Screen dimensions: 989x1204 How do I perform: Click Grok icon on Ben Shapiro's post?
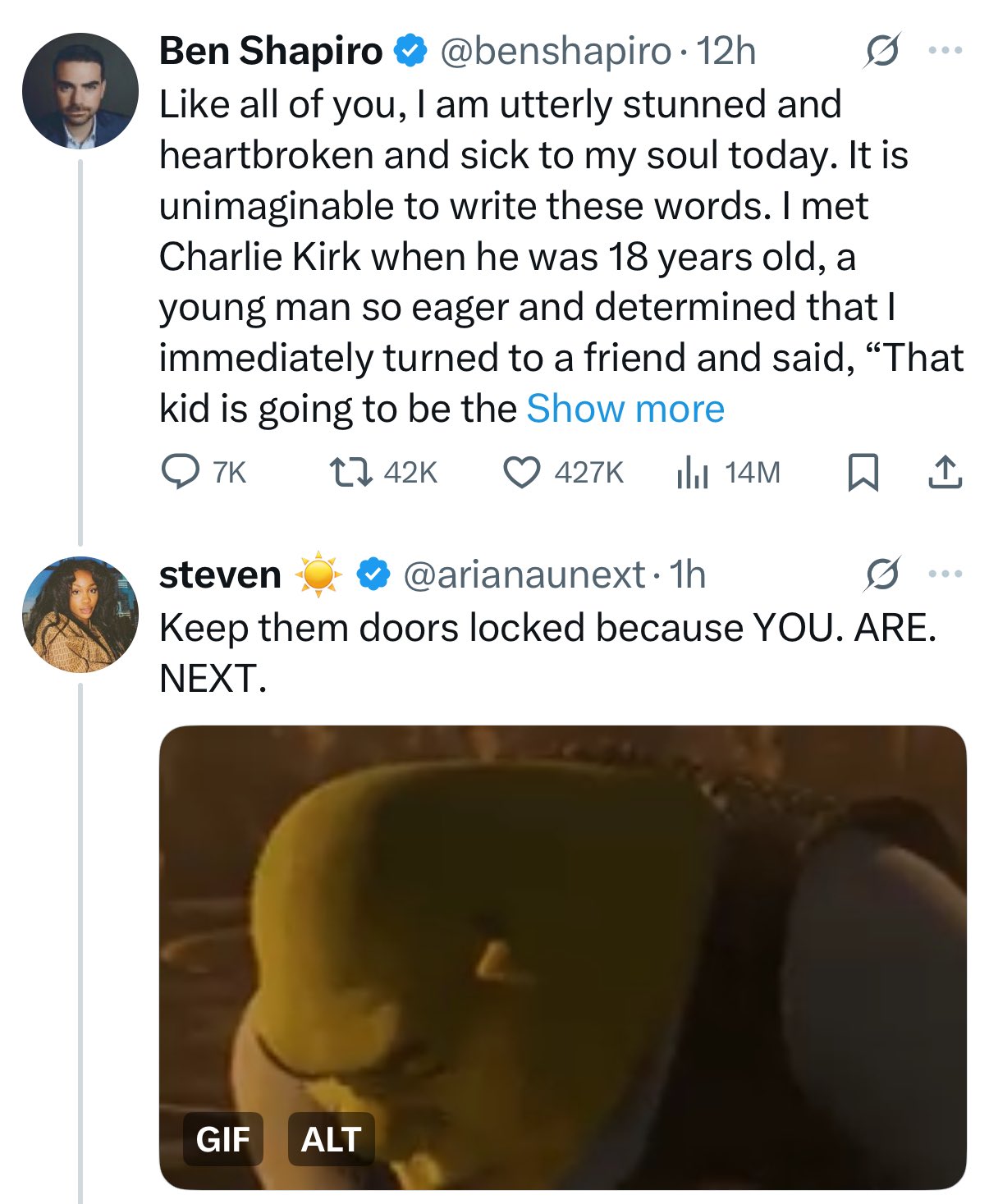[881, 51]
